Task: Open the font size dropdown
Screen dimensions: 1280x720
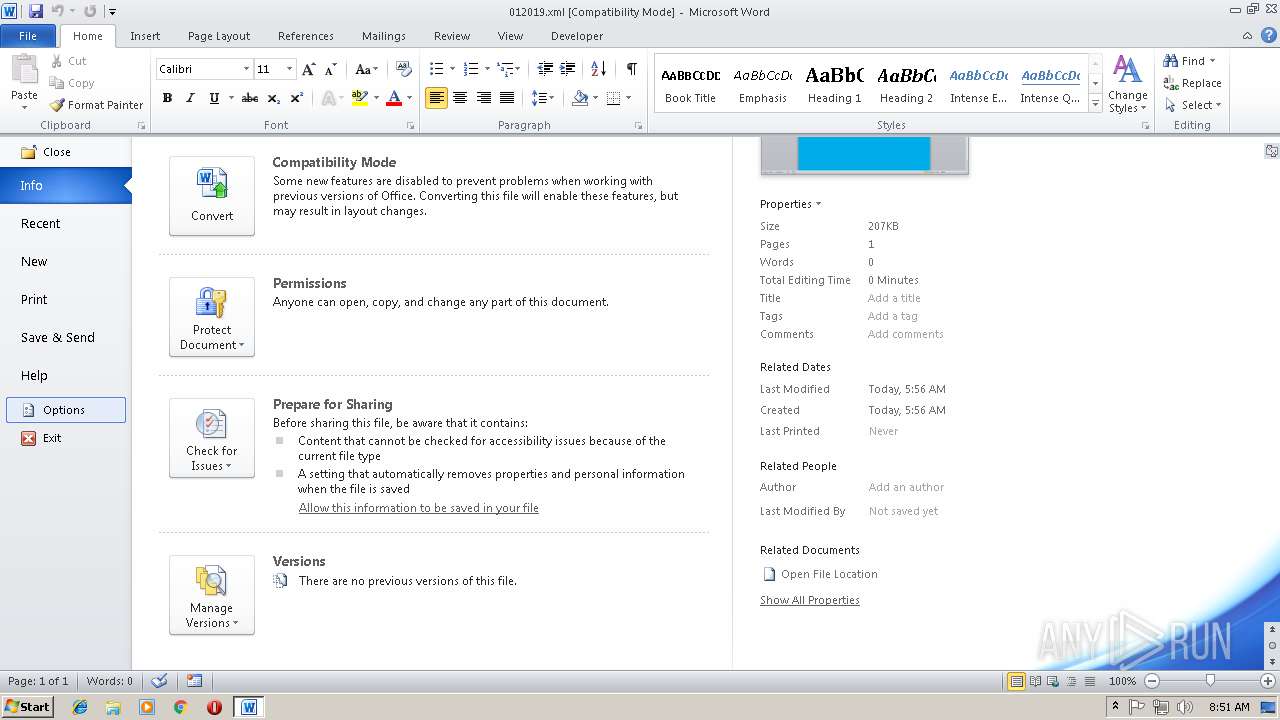Action: pyautogui.click(x=290, y=69)
